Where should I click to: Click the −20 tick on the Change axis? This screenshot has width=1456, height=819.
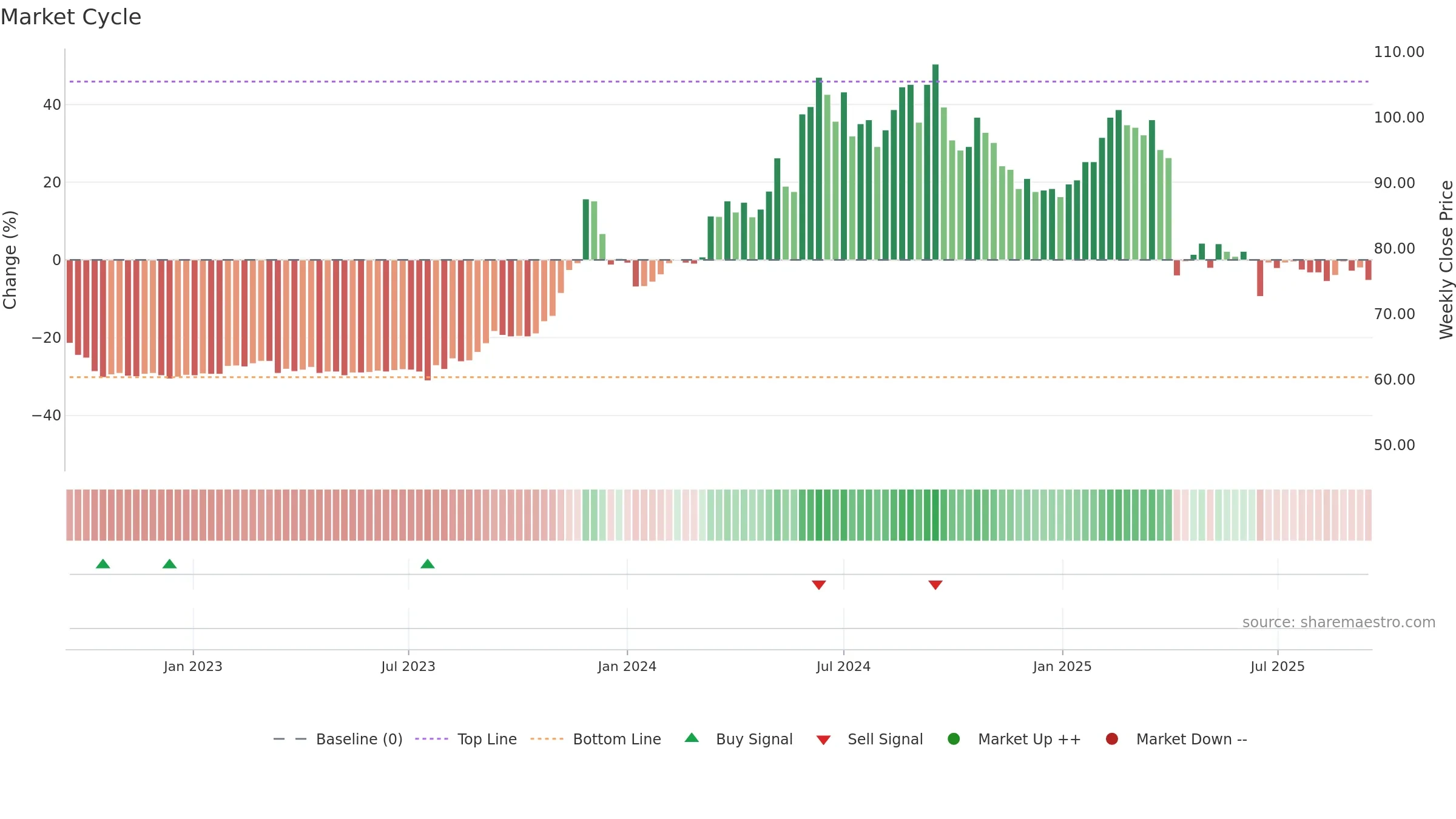(x=47, y=337)
